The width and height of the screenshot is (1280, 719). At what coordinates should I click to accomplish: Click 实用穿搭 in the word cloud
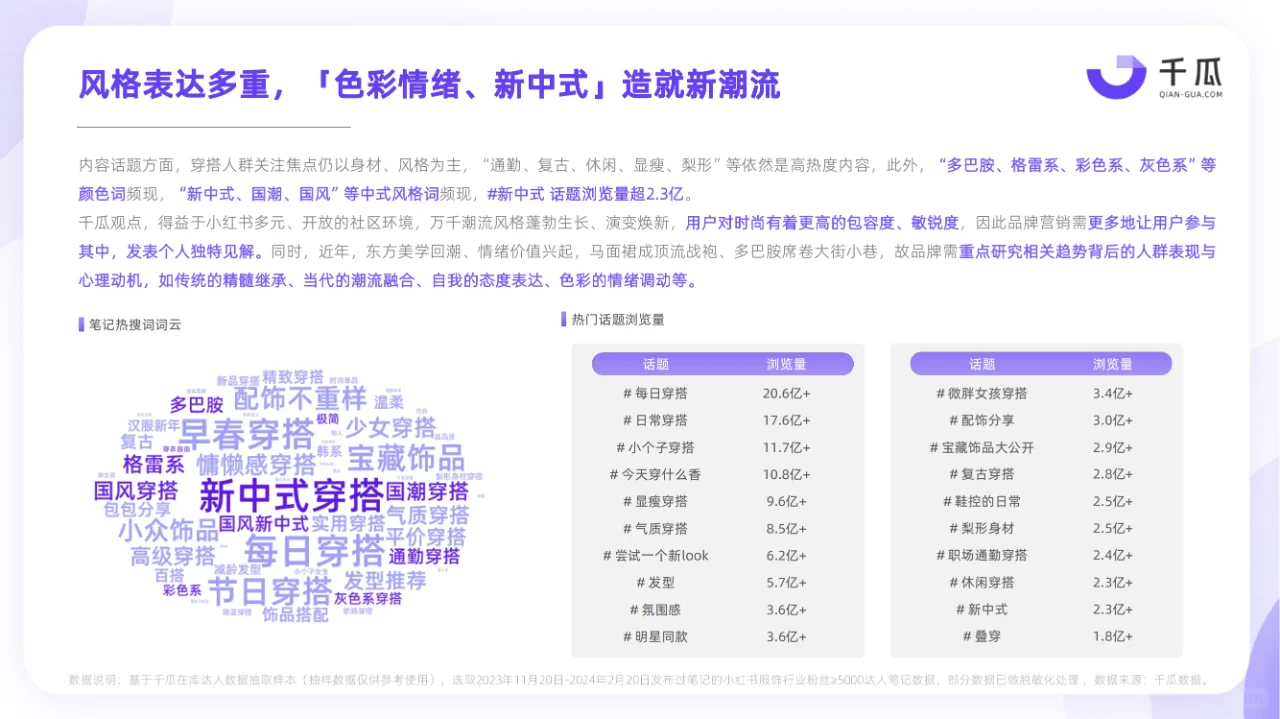(x=347, y=523)
